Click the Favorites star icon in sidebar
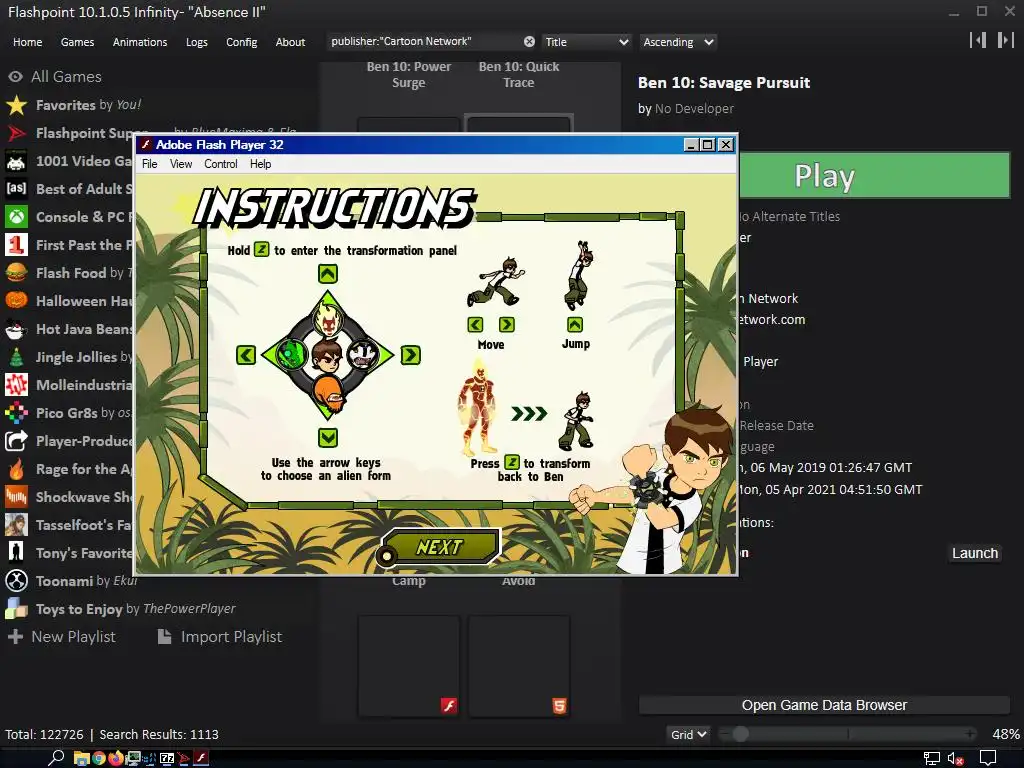Screen dimensions: 1024x768 16,105
